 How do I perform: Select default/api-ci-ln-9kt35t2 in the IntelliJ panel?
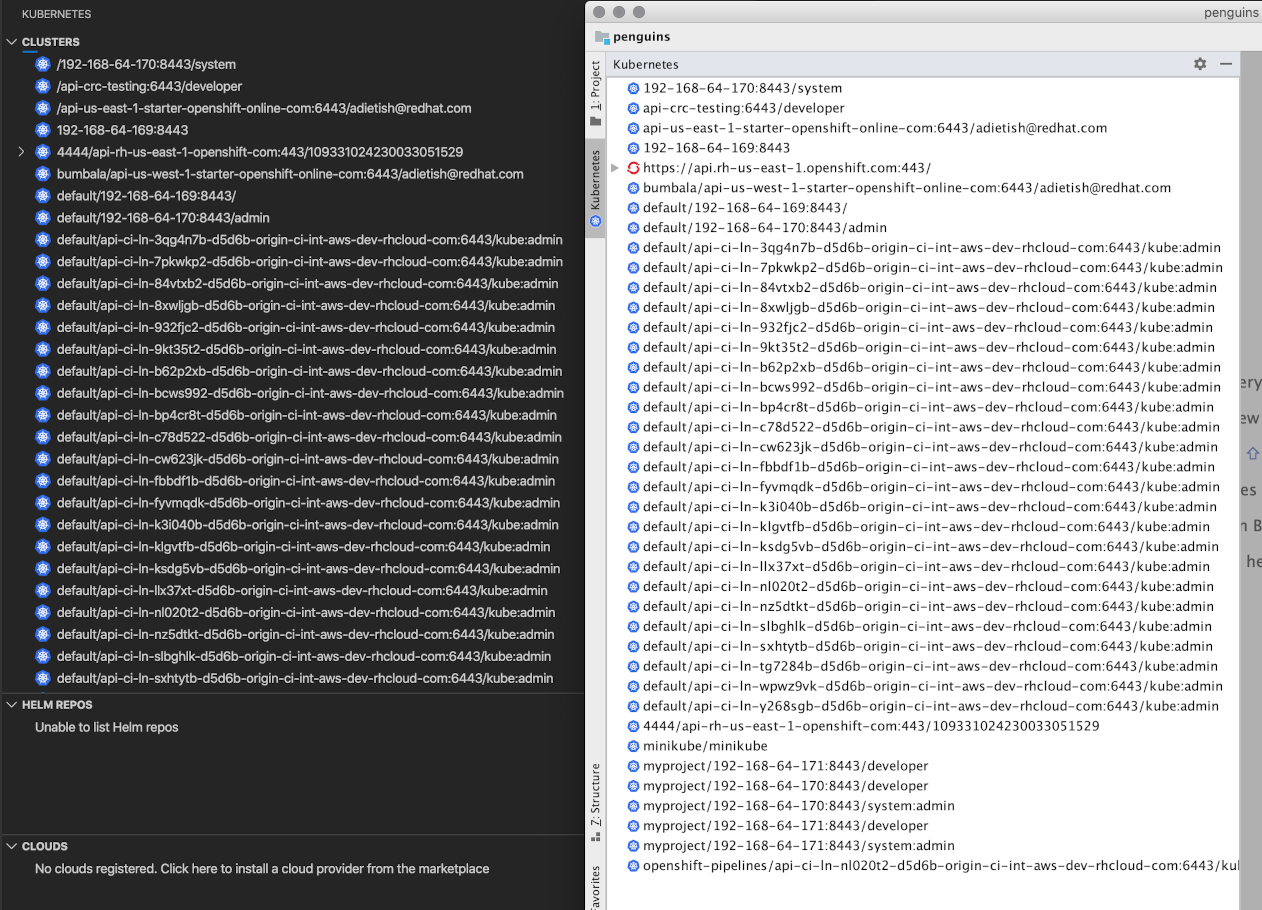928,347
